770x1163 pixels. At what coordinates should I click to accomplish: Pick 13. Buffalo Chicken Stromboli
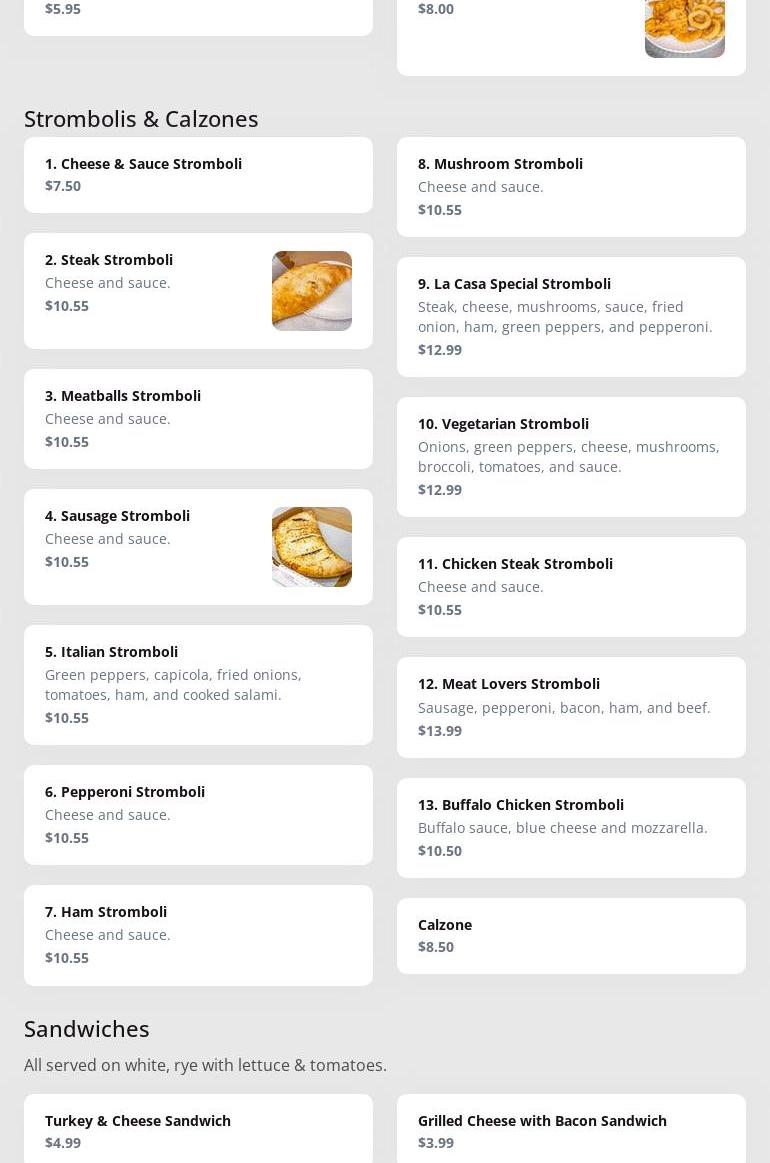[x=571, y=828]
